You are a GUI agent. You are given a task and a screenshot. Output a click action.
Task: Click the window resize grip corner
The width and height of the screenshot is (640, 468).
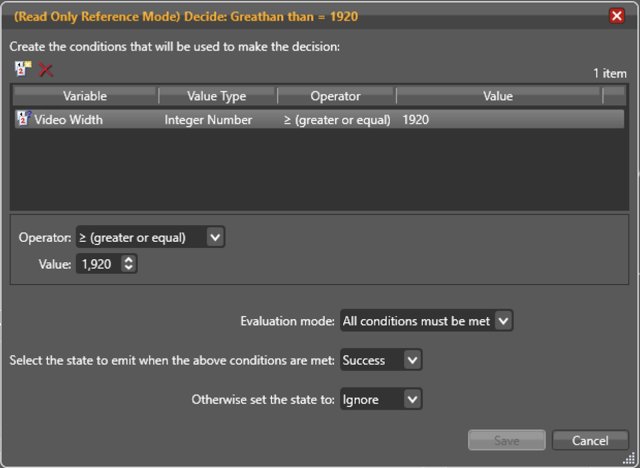(x=631, y=458)
